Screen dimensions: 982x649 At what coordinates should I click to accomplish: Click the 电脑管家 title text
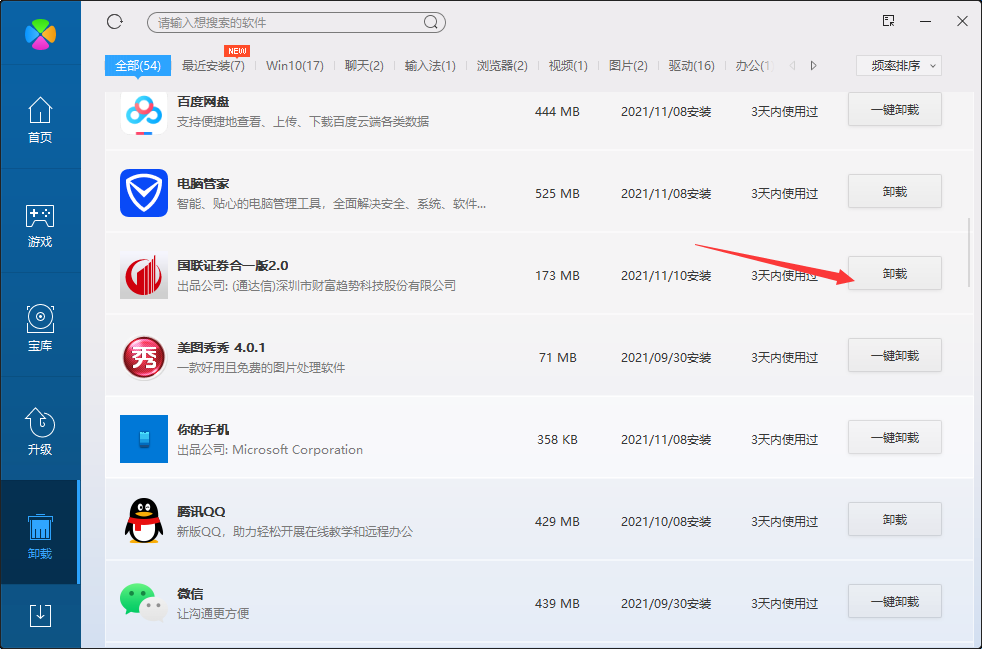(x=203, y=184)
